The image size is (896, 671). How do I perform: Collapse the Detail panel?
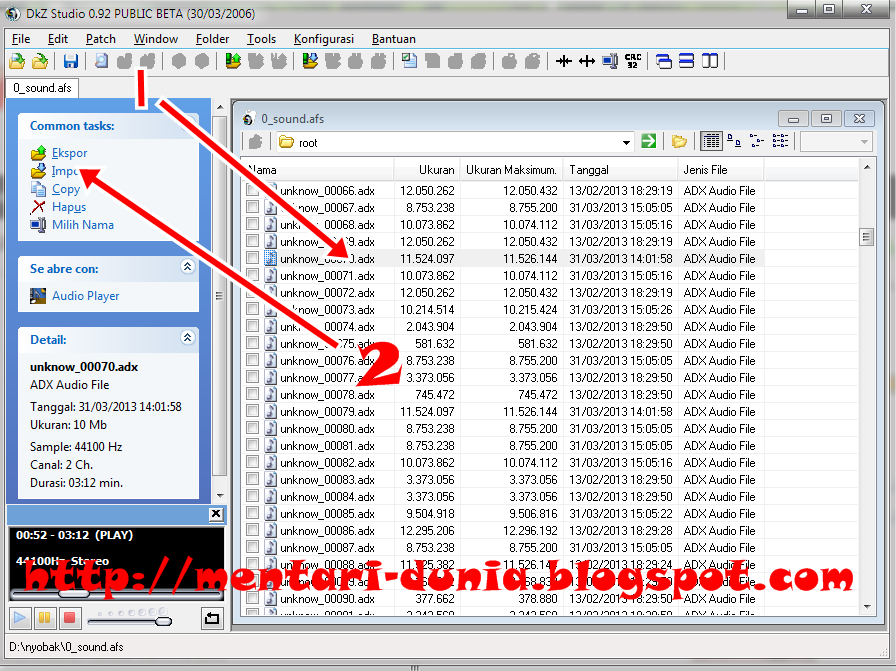(x=187, y=337)
